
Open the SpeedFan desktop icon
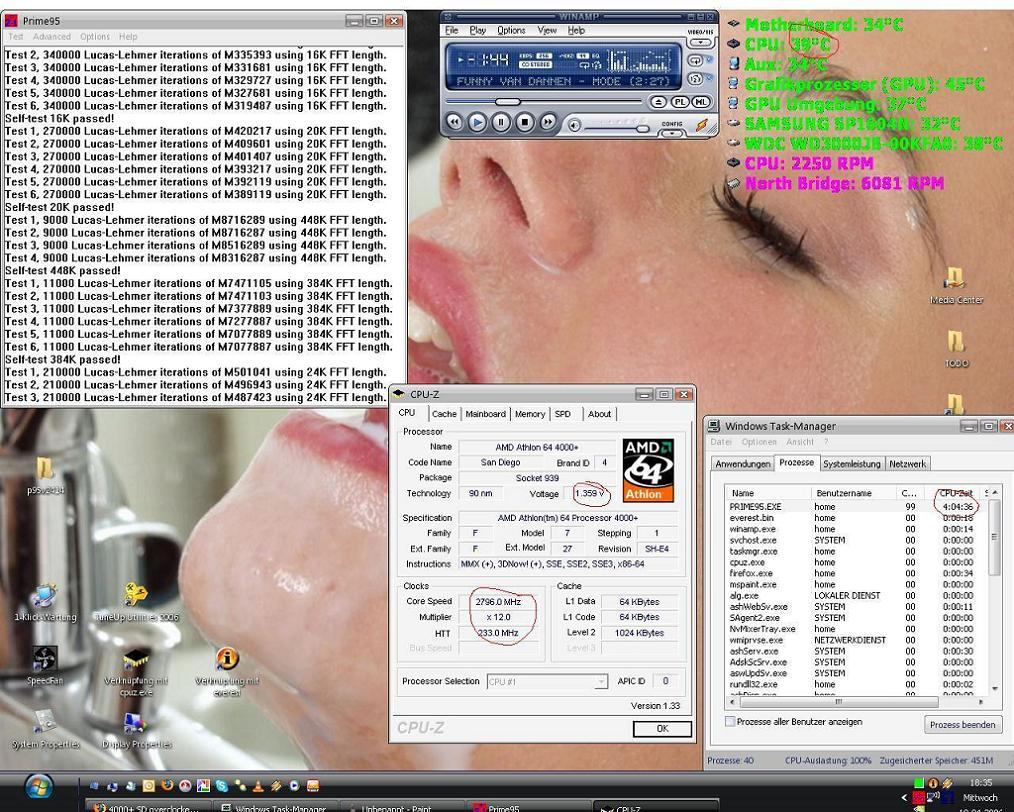[45, 666]
